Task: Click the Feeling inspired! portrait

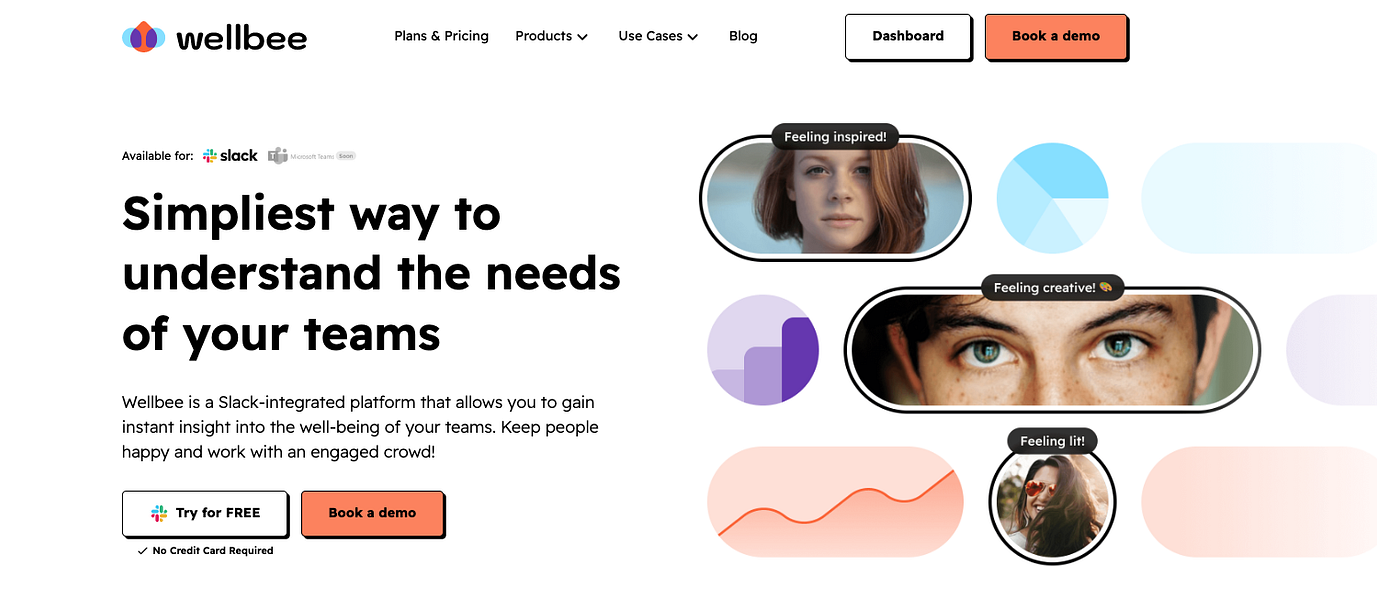Action: (835, 198)
